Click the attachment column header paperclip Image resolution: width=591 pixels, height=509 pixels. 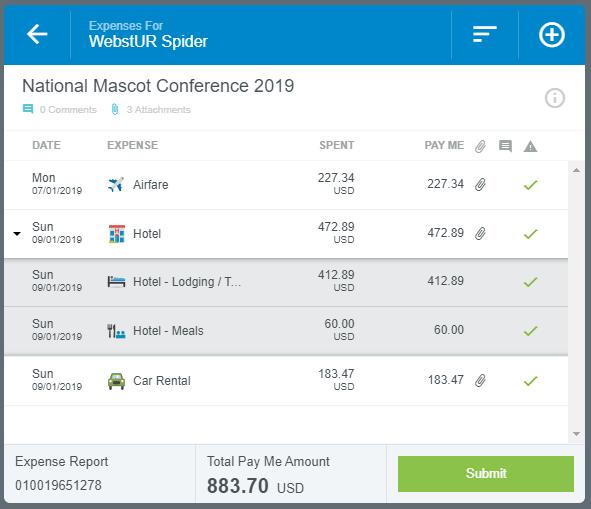click(x=480, y=146)
